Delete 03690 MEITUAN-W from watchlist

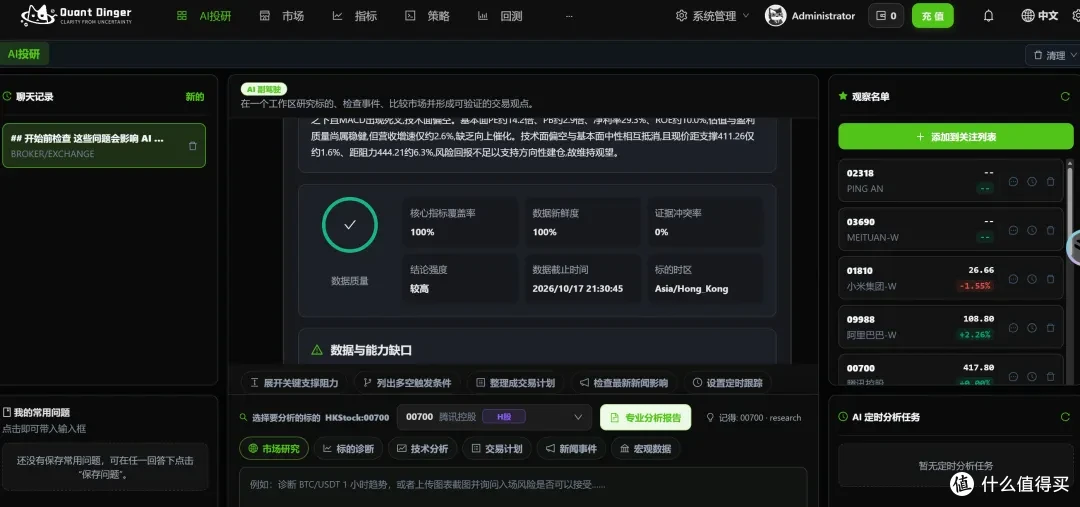click(x=1050, y=230)
